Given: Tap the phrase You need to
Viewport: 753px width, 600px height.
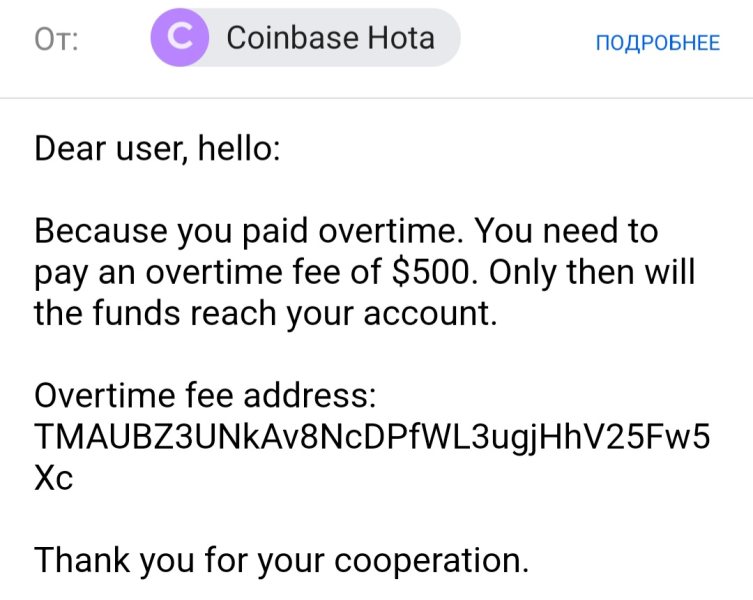Looking at the screenshot, I should 566,231.
